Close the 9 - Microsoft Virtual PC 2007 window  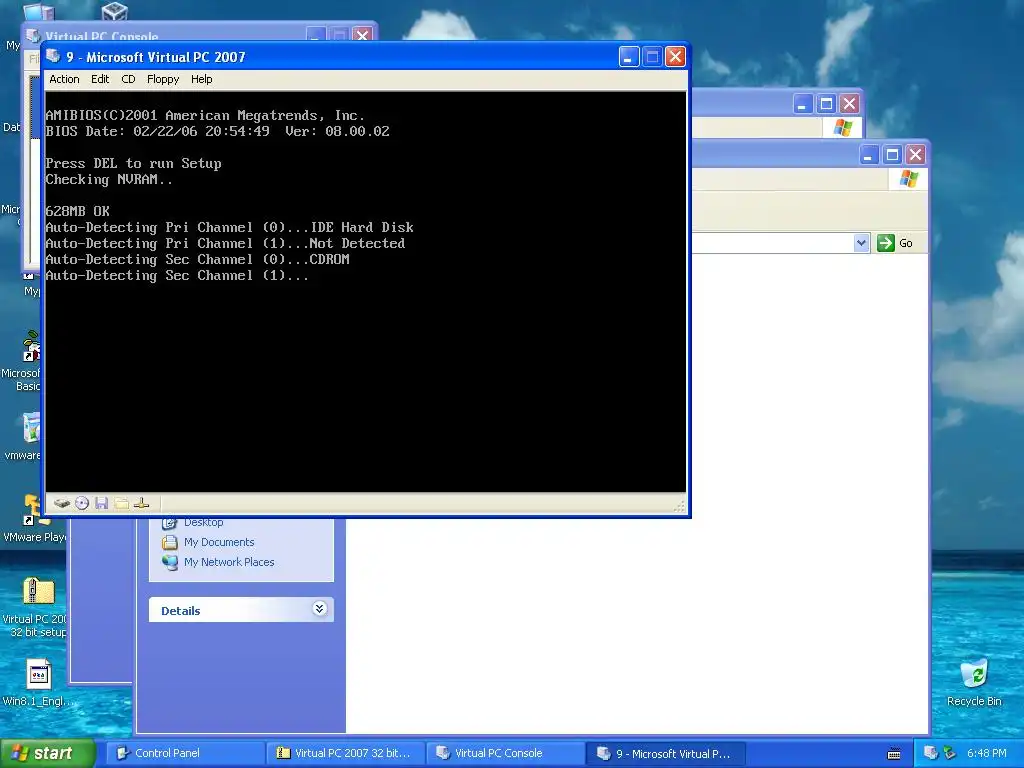tap(675, 57)
